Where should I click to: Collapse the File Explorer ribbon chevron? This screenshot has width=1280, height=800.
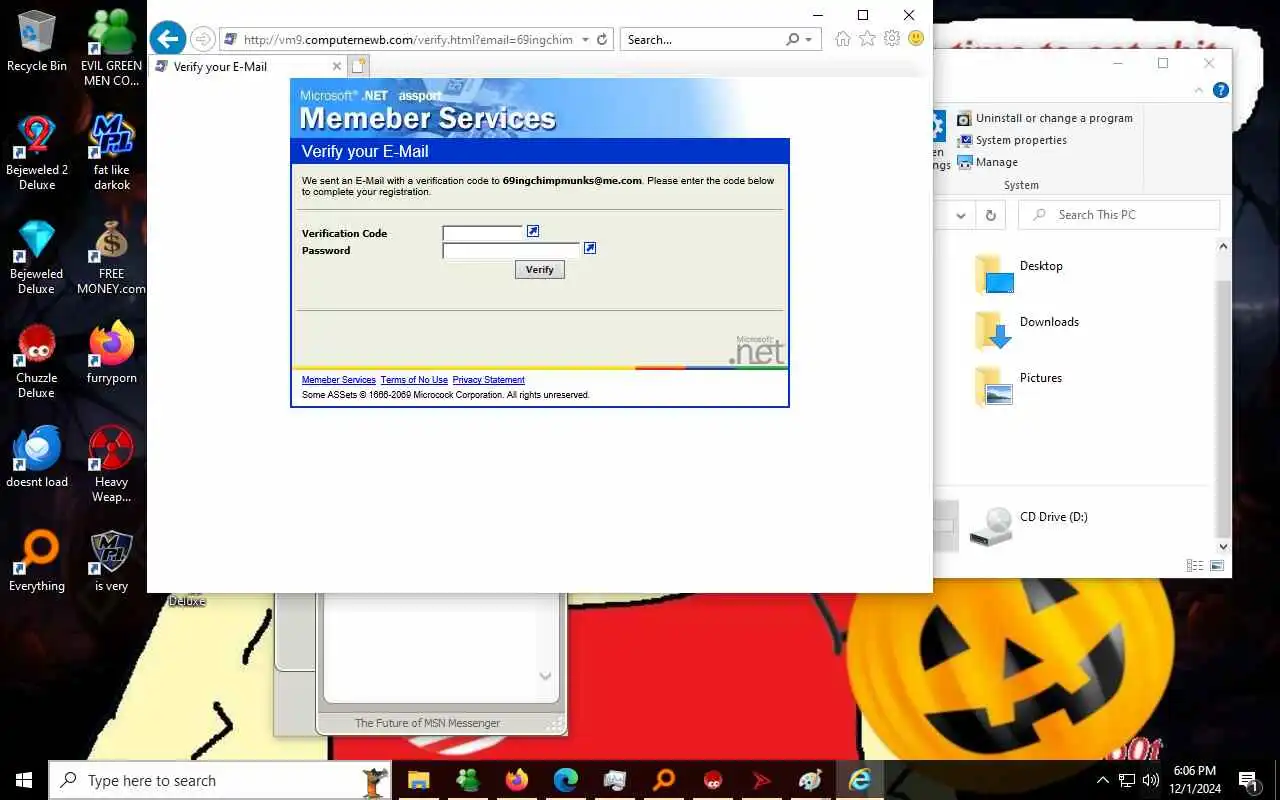click(1199, 90)
